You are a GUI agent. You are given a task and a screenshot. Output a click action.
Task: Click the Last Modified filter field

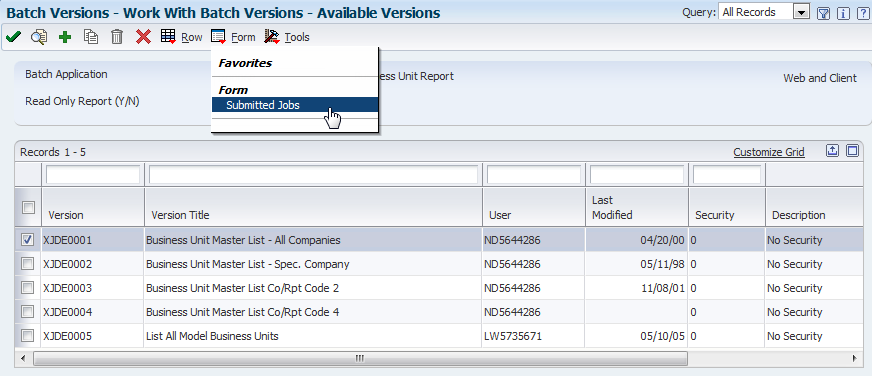(x=637, y=175)
